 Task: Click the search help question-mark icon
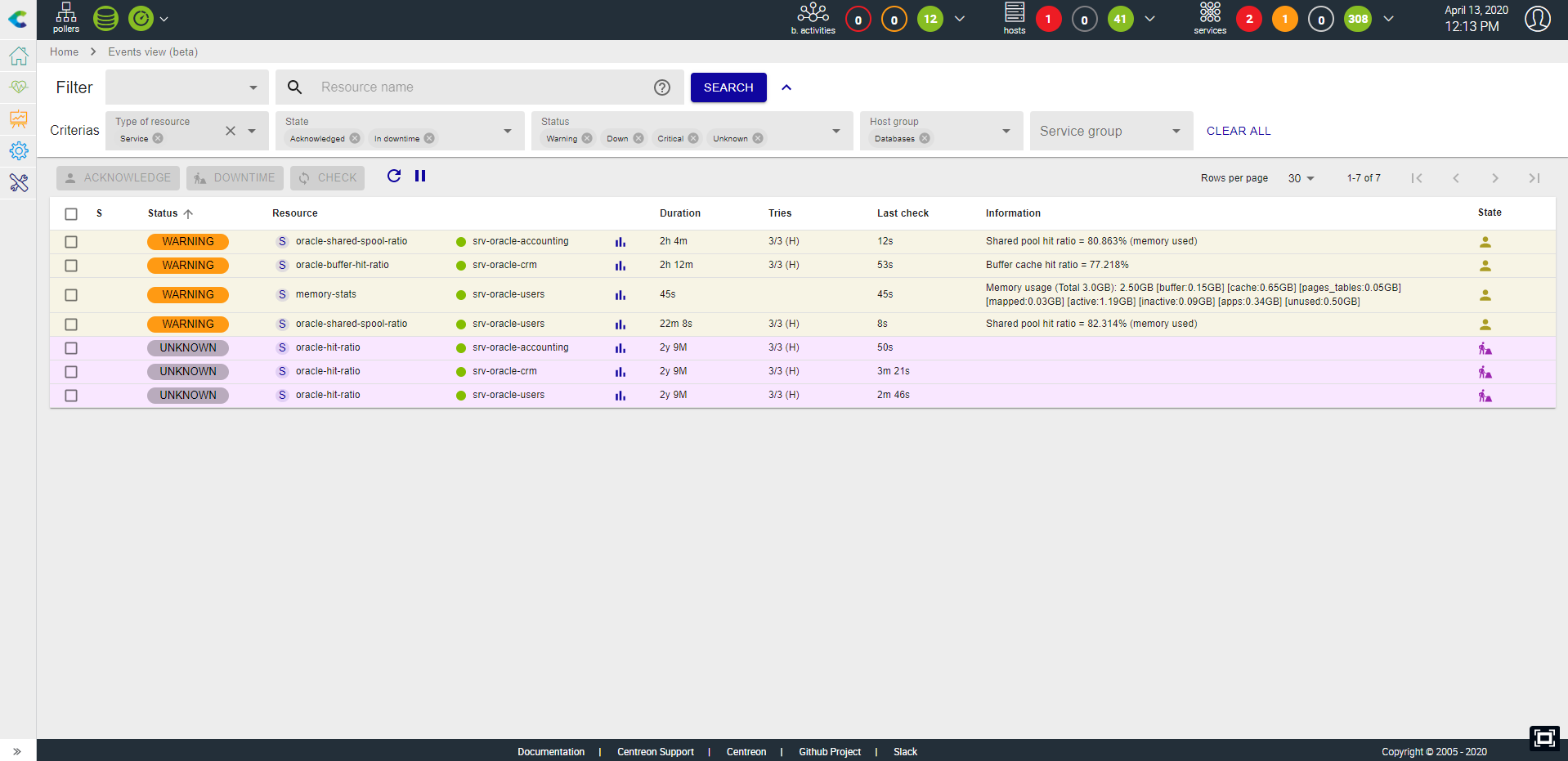[662, 87]
